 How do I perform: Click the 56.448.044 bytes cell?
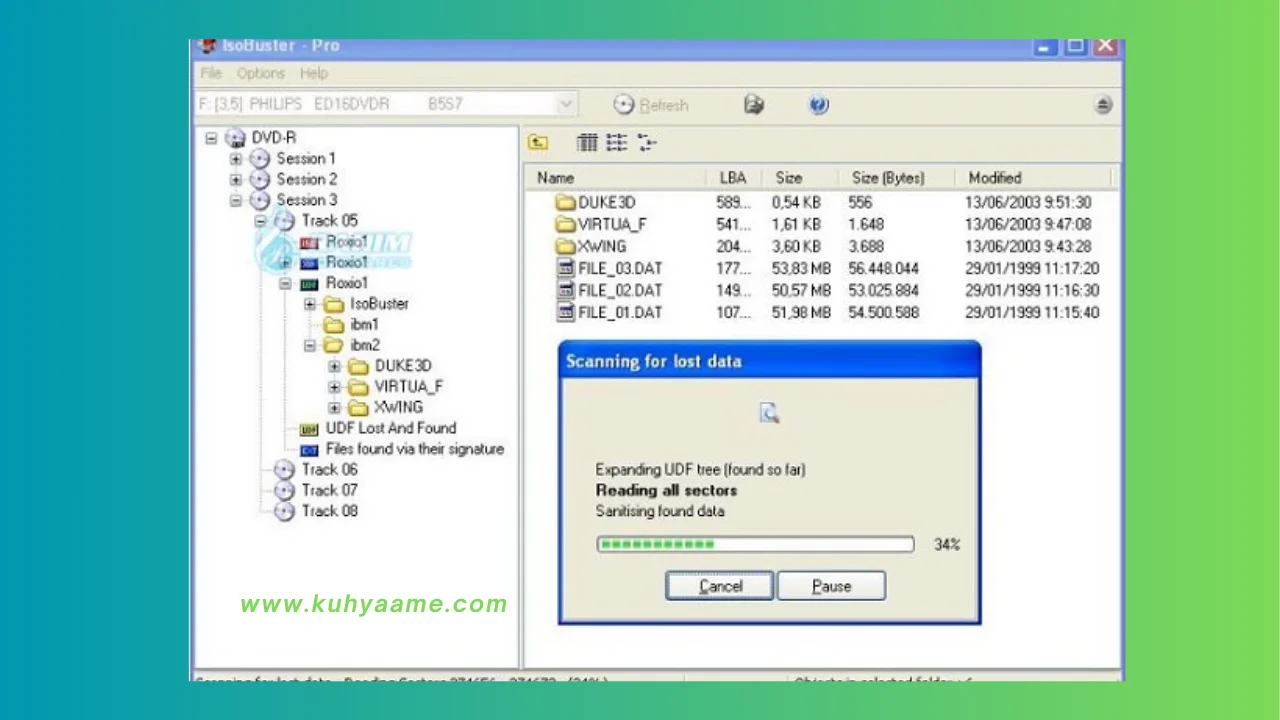click(x=885, y=269)
